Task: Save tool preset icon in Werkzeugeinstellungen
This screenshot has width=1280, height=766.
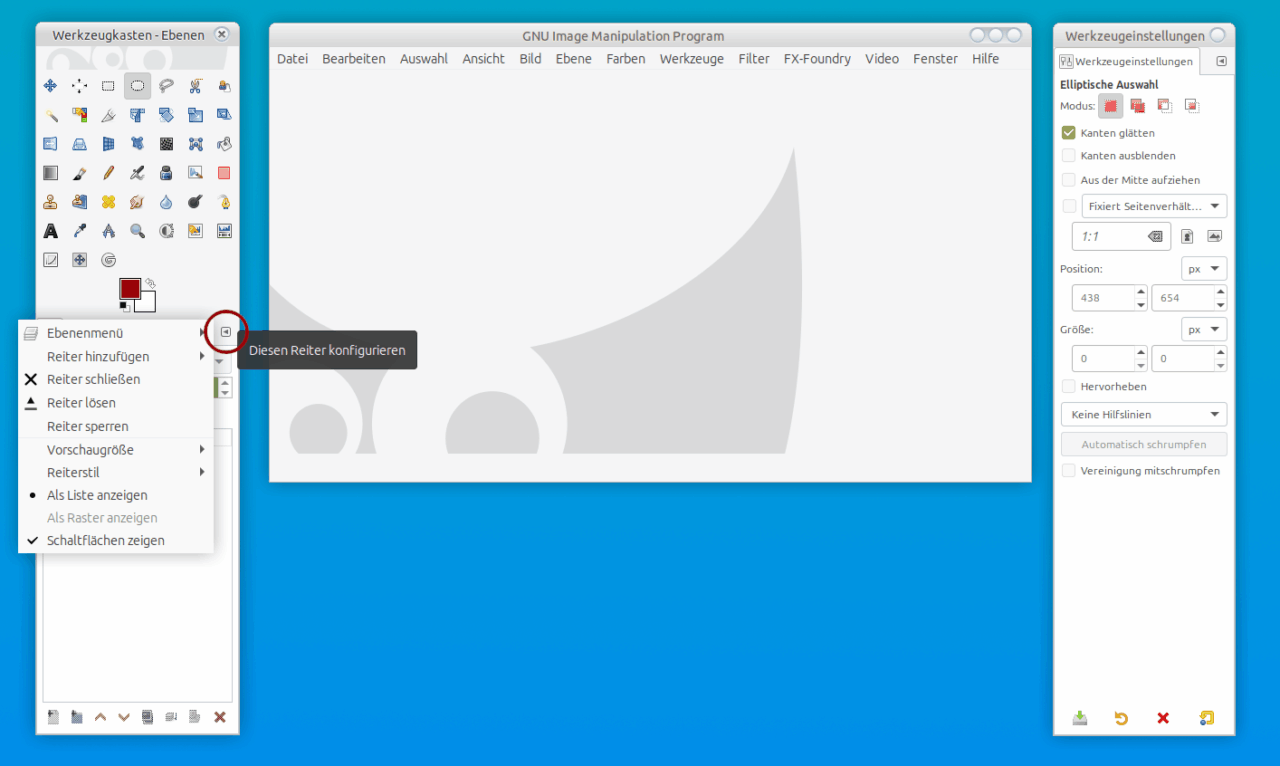Action: pos(1080,718)
